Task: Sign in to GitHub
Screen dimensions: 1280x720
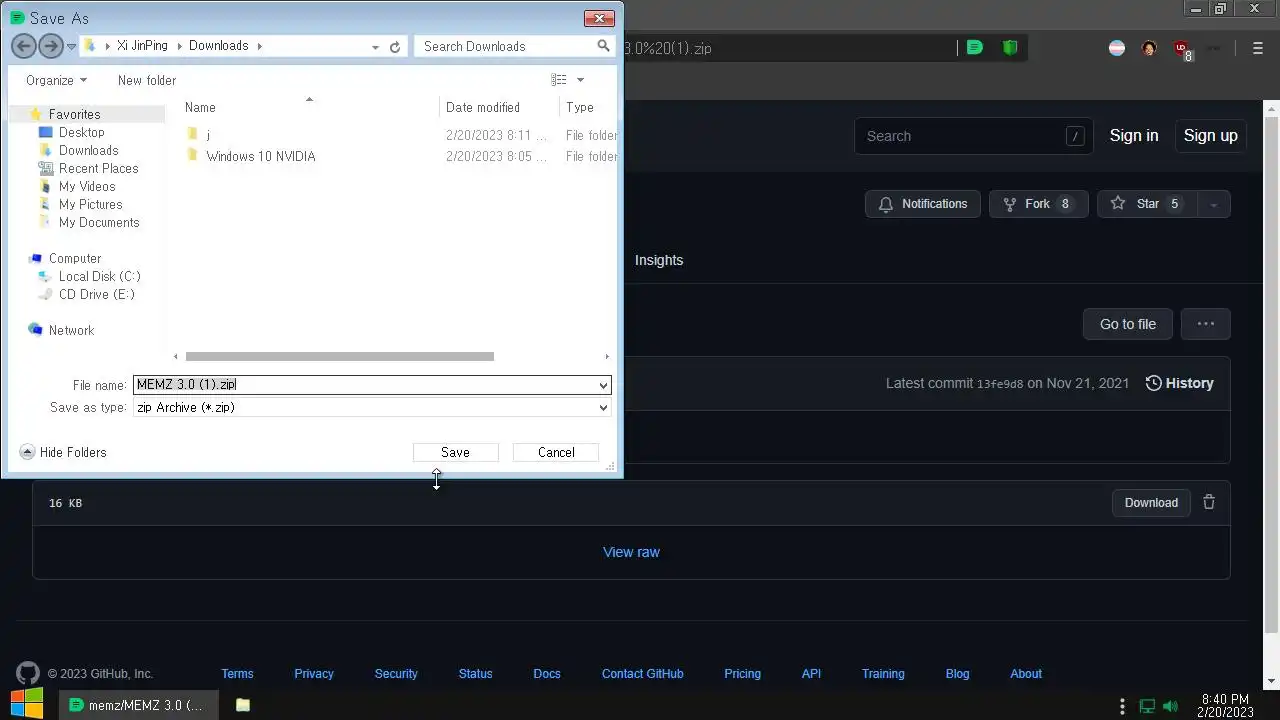Action: tap(1134, 136)
